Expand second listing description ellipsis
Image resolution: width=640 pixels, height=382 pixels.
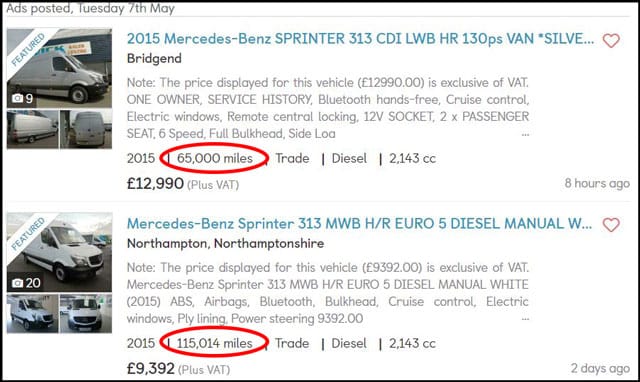tap(525, 319)
